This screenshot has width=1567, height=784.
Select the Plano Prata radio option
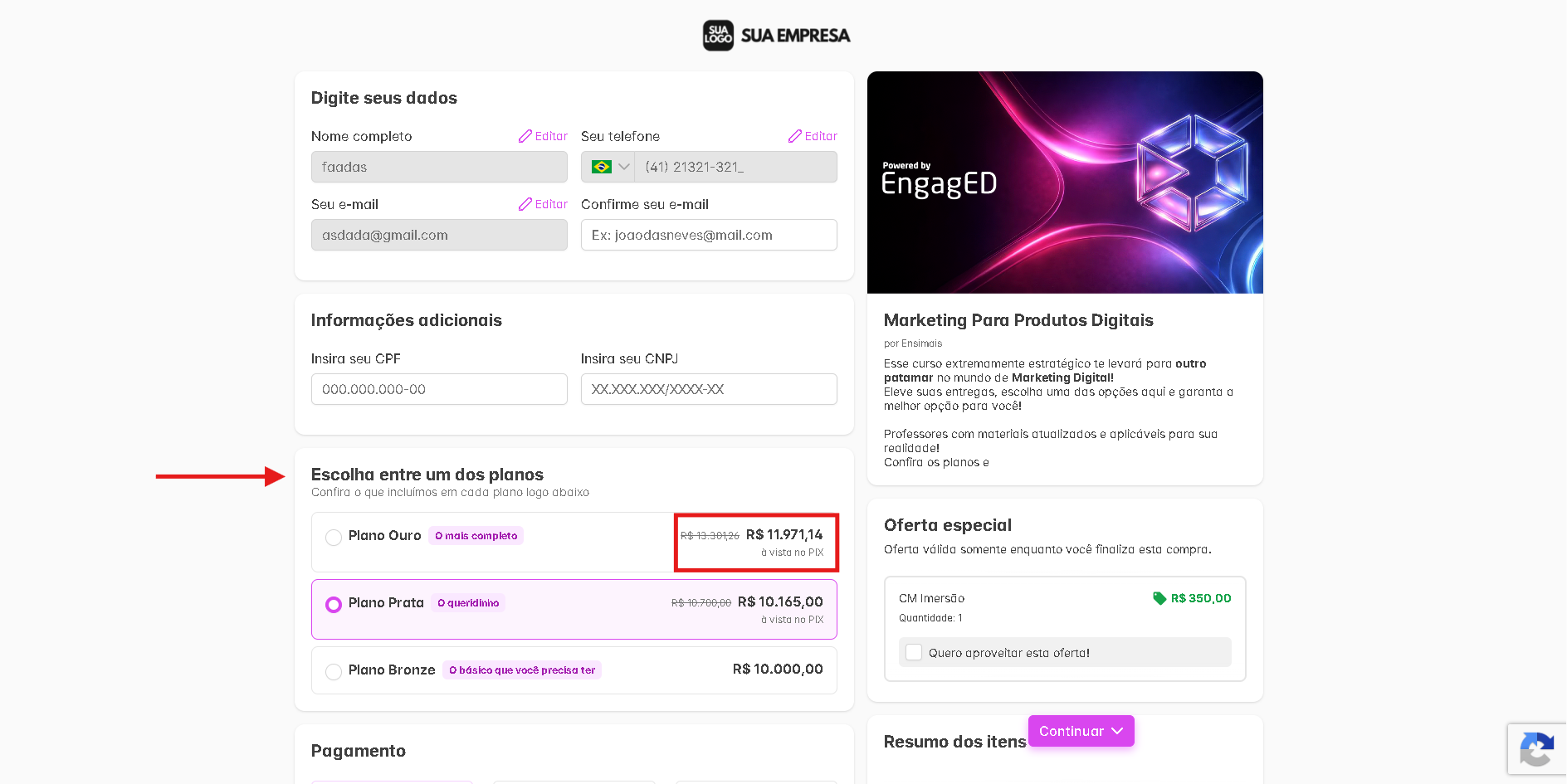(x=334, y=605)
